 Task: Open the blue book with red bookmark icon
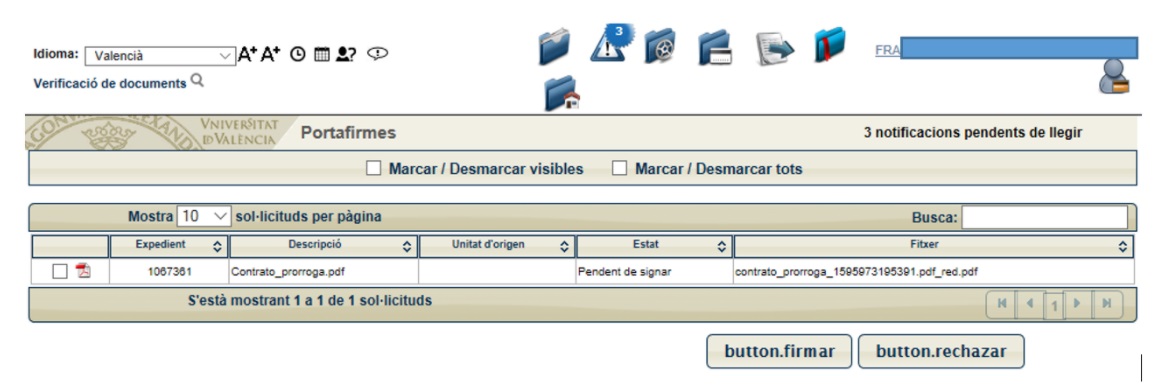pyautogui.click(x=829, y=45)
